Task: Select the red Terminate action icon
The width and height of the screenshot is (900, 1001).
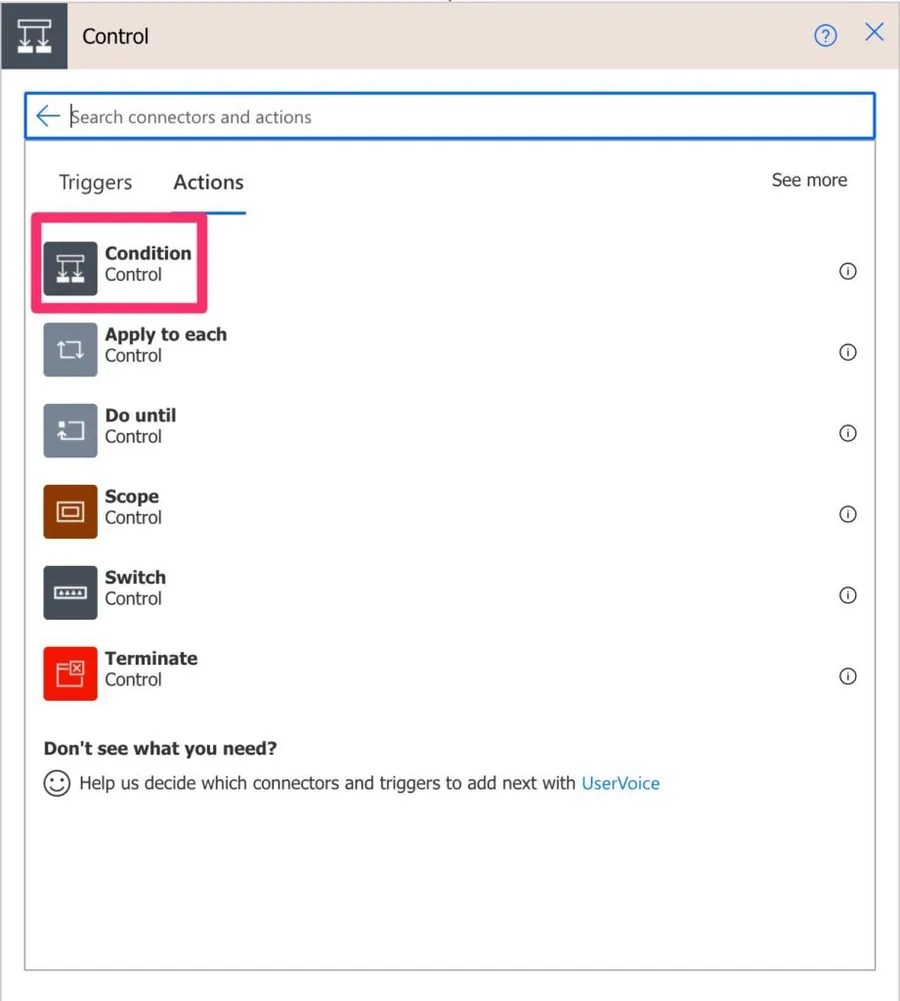Action: pos(70,674)
